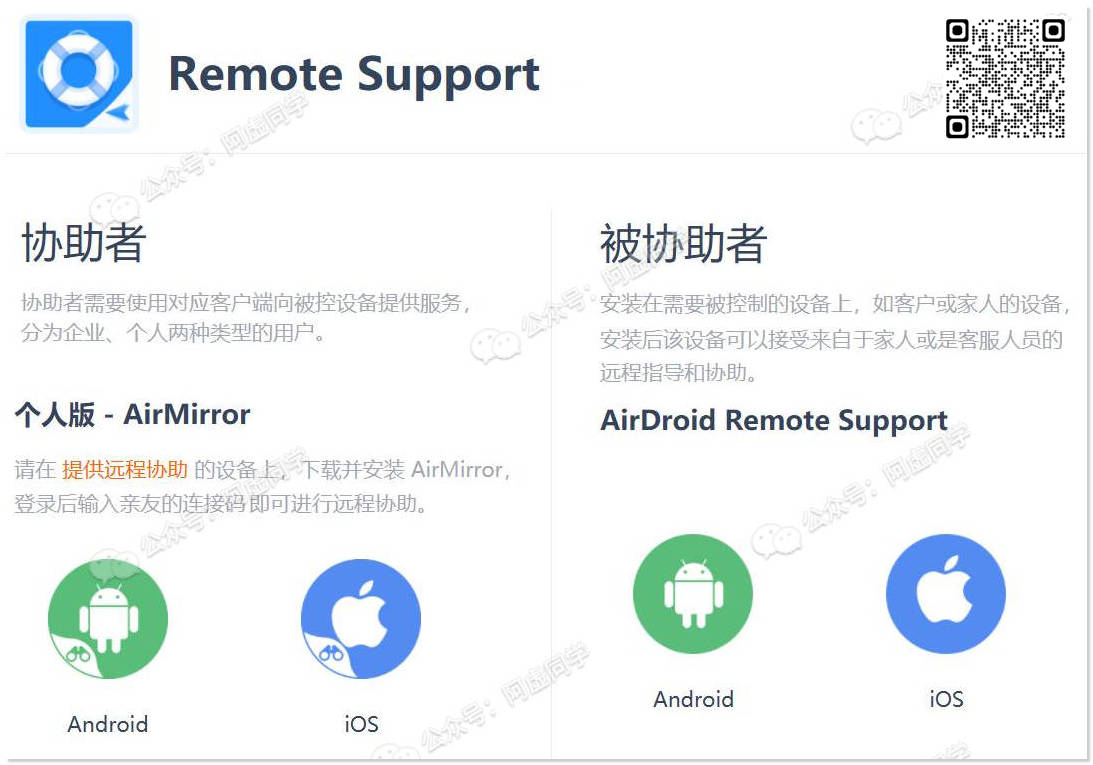This screenshot has width=1093, height=765.
Task: Click the iOS label below AirMirror
Action: point(361,724)
